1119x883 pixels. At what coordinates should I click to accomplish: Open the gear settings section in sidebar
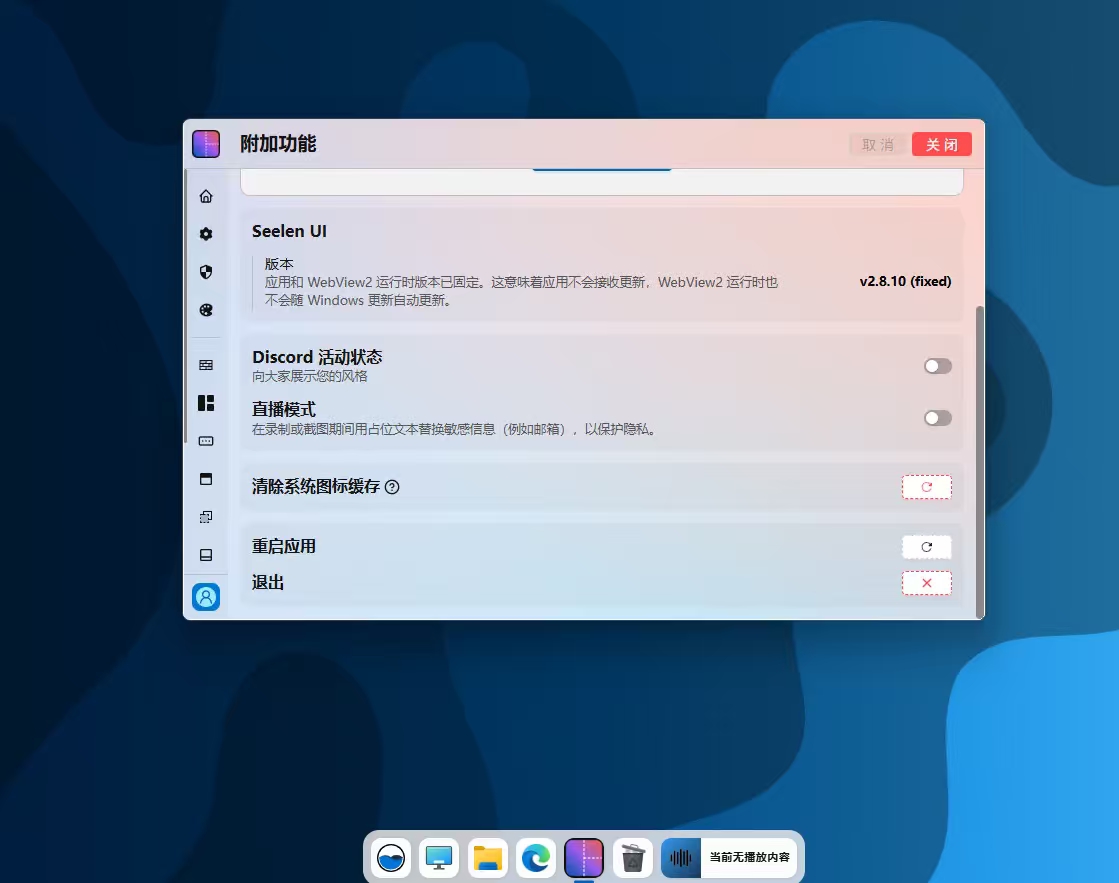pos(206,234)
